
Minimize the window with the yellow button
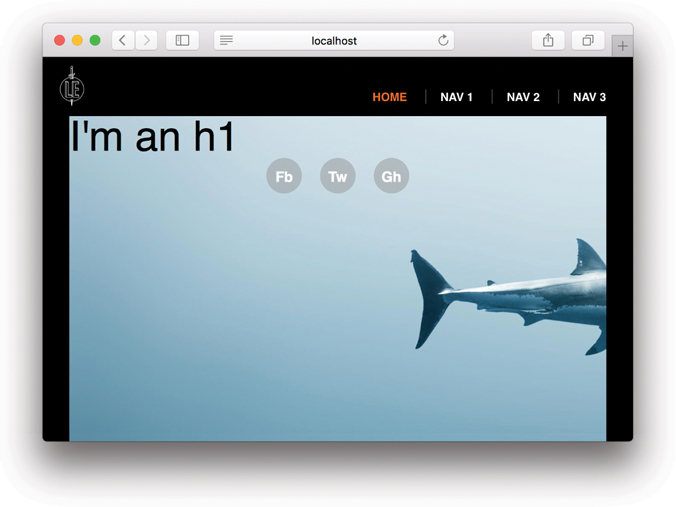pyautogui.click(x=77, y=40)
